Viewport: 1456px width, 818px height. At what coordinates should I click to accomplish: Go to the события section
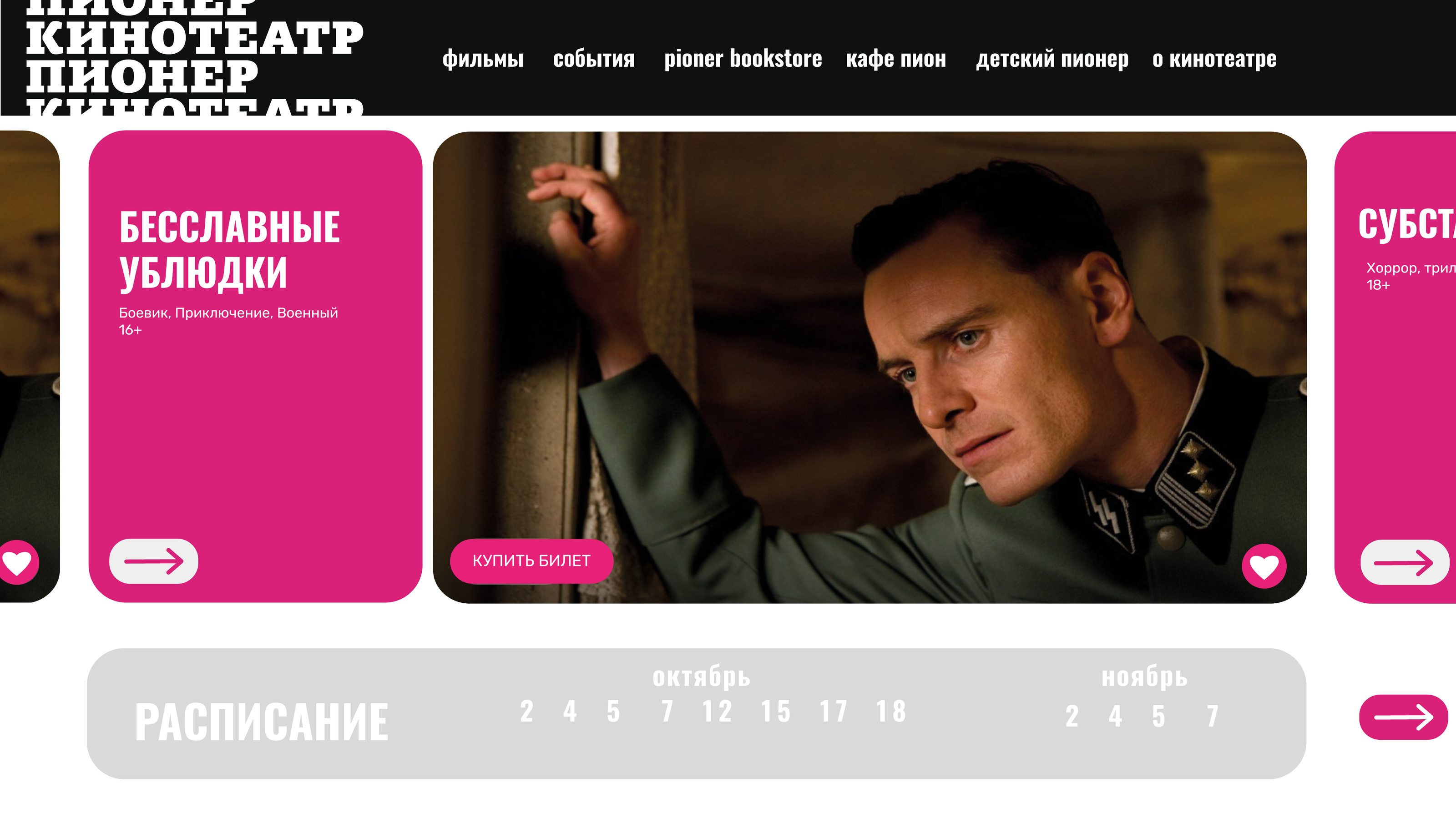tap(593, 59)
